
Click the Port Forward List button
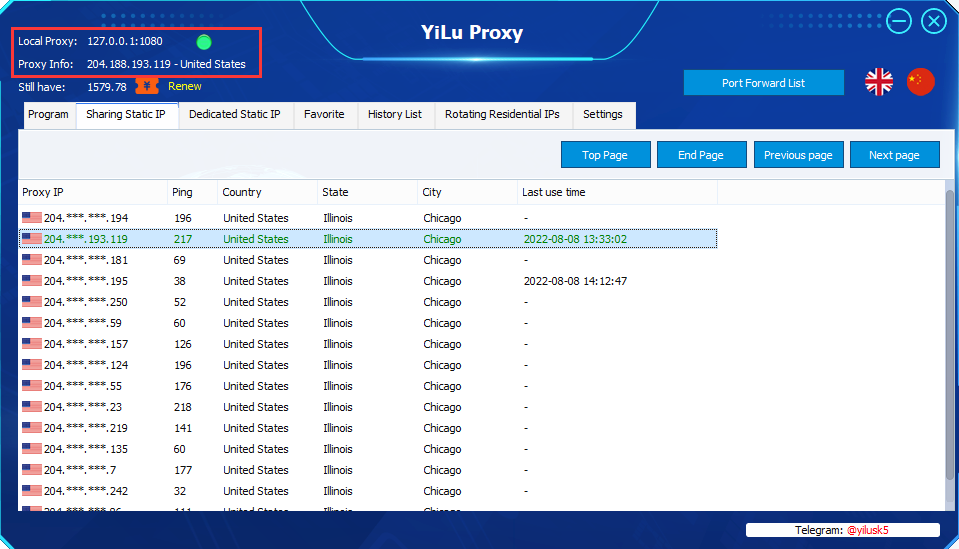point(763,83)
